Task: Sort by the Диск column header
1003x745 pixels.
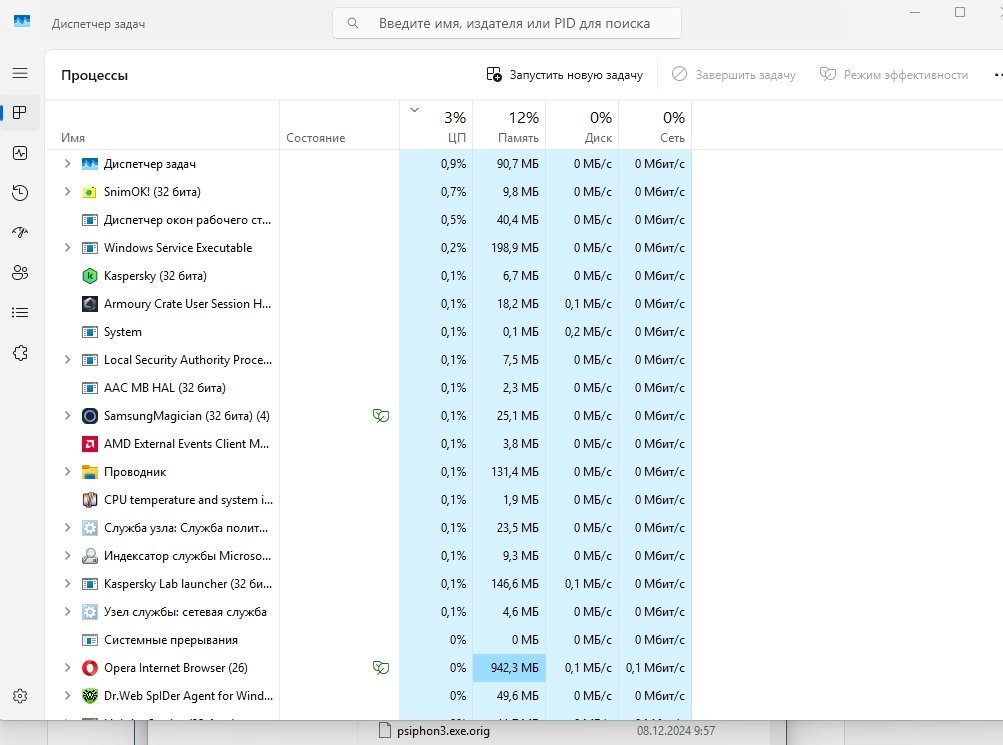Action: (x=582, y=125)
